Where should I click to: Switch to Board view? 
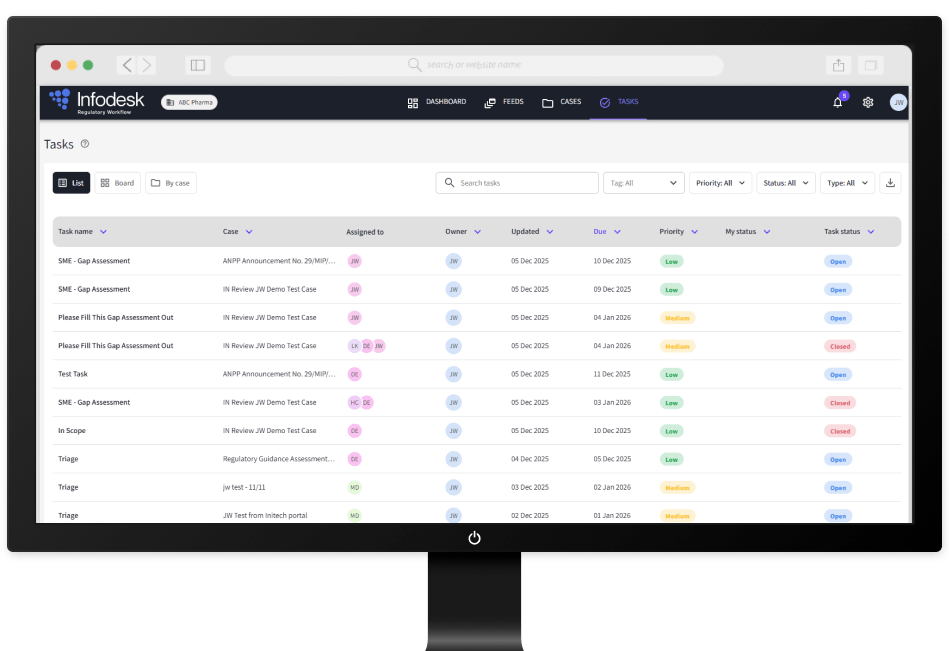[117, 183]
